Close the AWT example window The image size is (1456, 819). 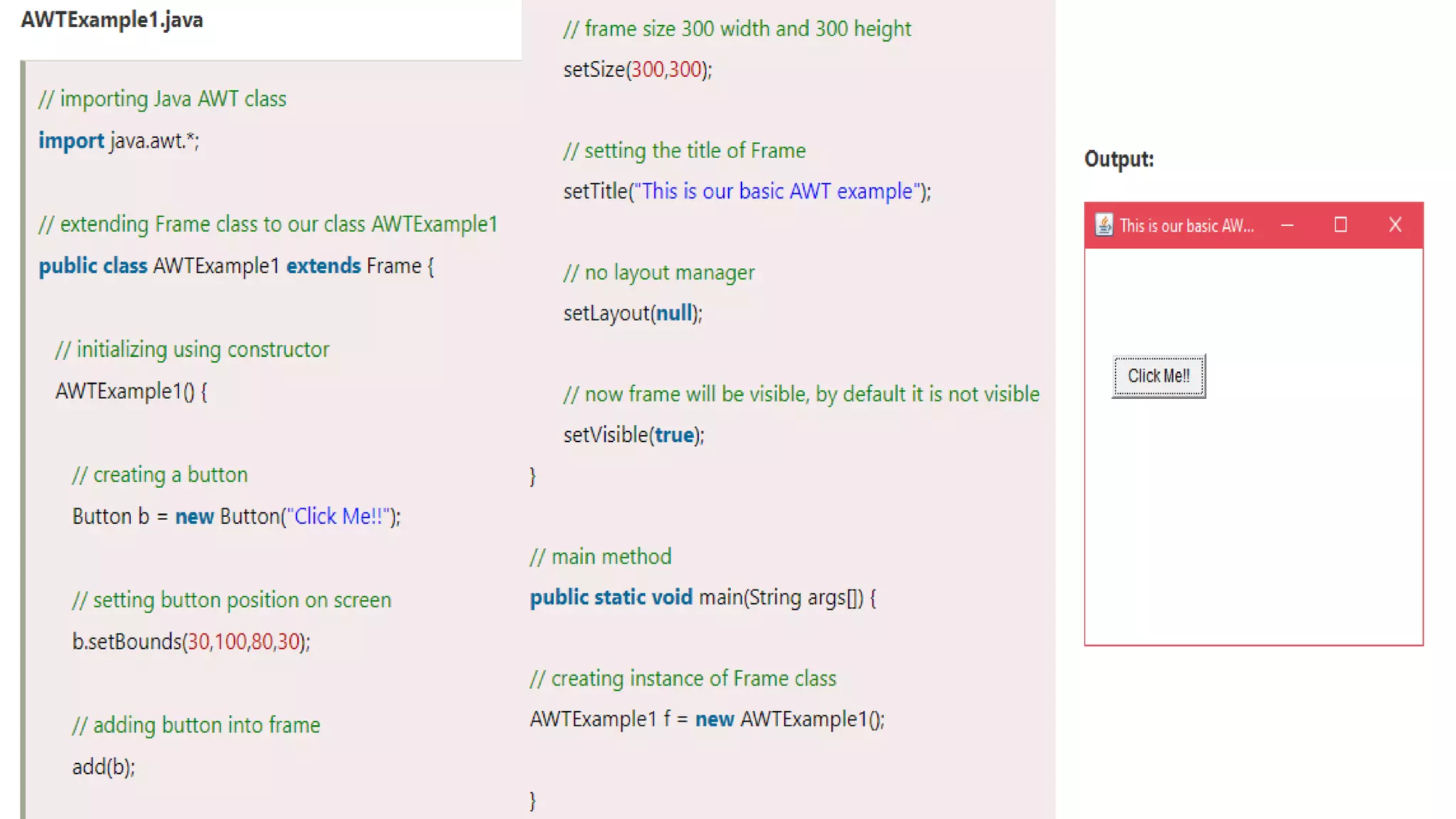tap(1395, 225)
